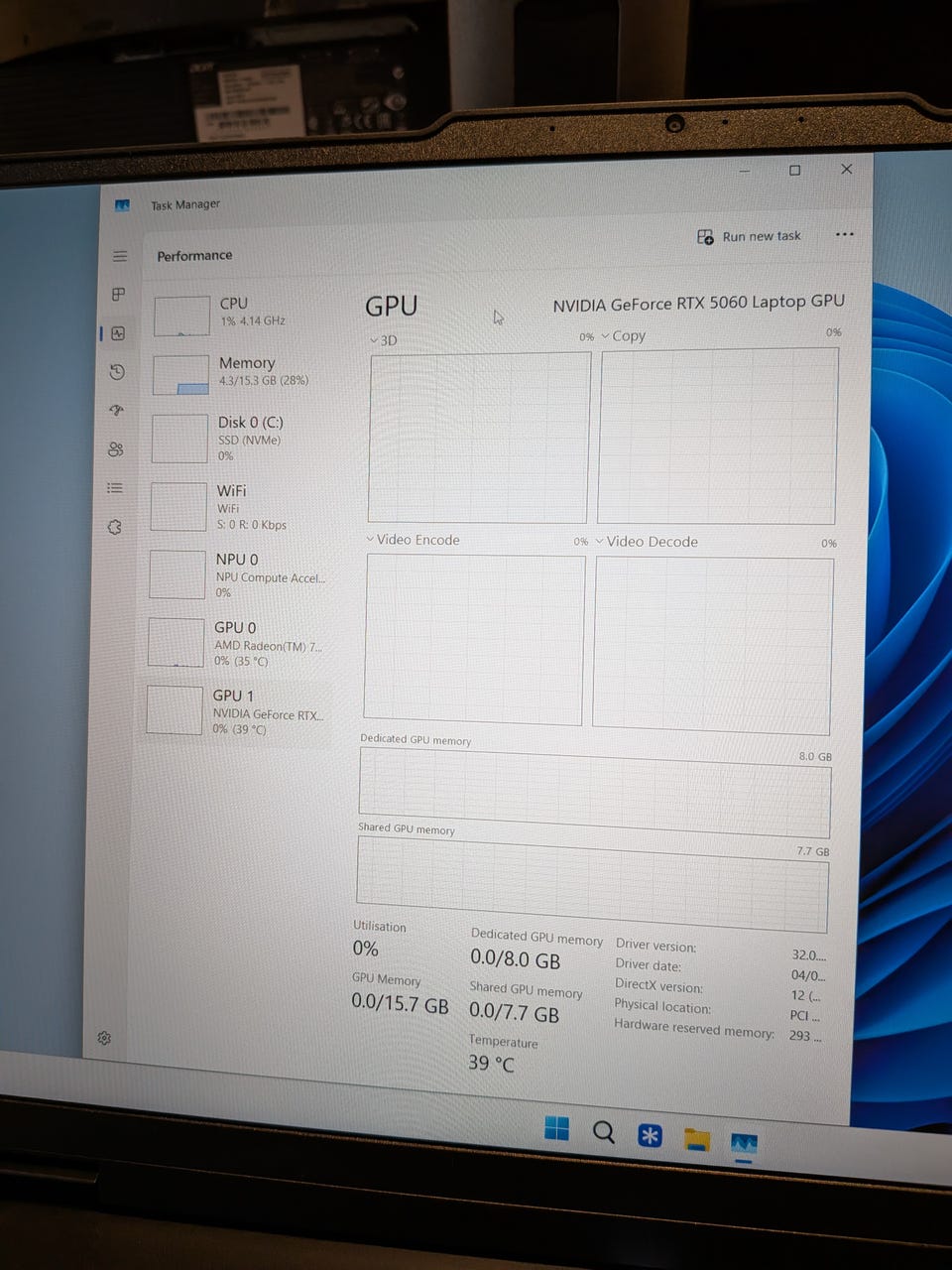Viewport: 952px width, 1270px height.
Task: Maximize the Task Manager window
Action: coord(794,171)
